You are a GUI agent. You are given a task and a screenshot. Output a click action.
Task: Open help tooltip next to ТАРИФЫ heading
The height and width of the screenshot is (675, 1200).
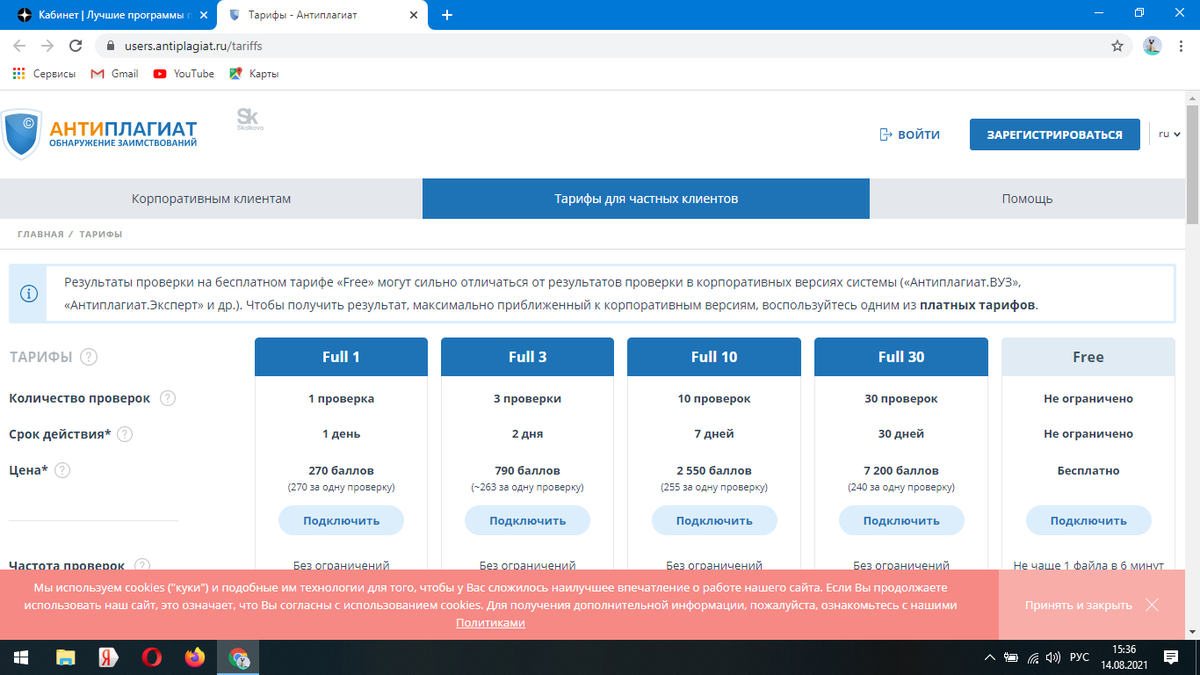89,357
